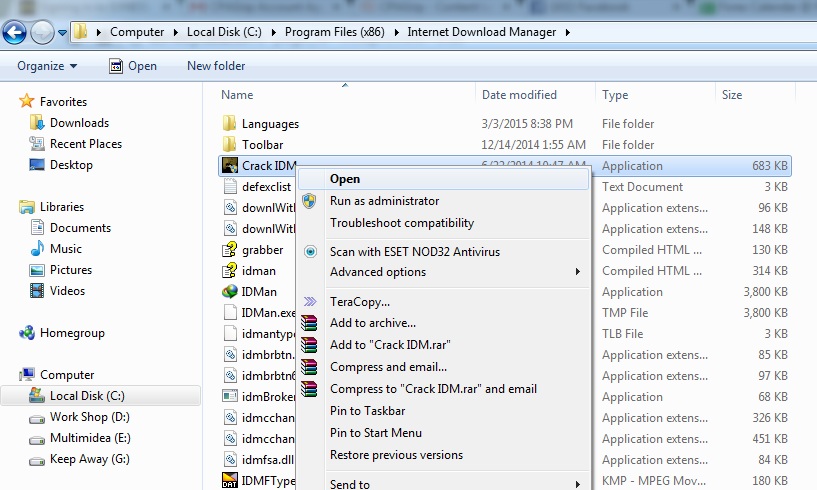Select the Toolbar folder icon
Image resolution: width=817 pixels, height=490 pixels.
point(229,144)
